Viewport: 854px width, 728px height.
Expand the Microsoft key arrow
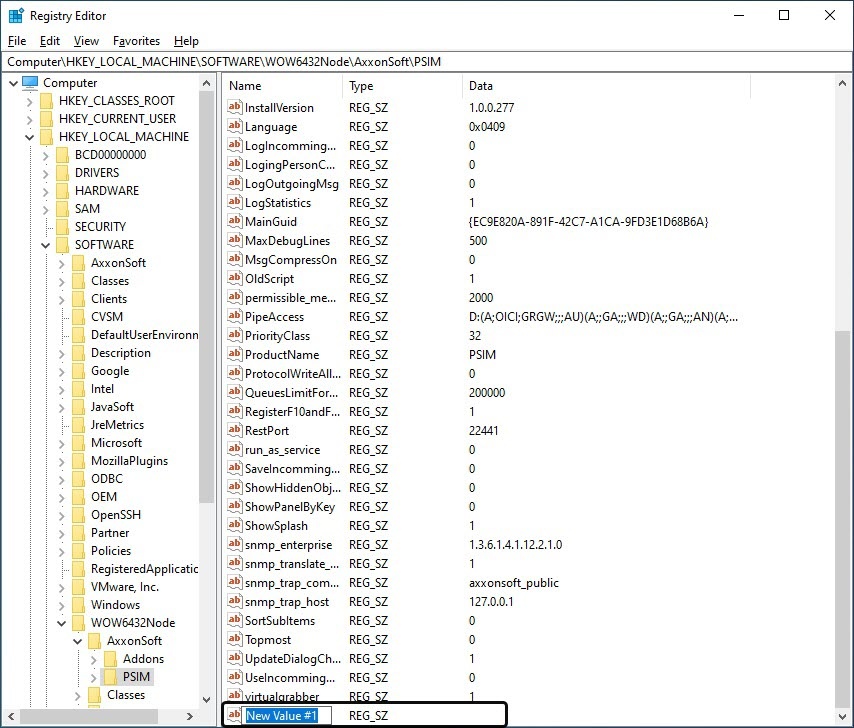pos(62,443)
